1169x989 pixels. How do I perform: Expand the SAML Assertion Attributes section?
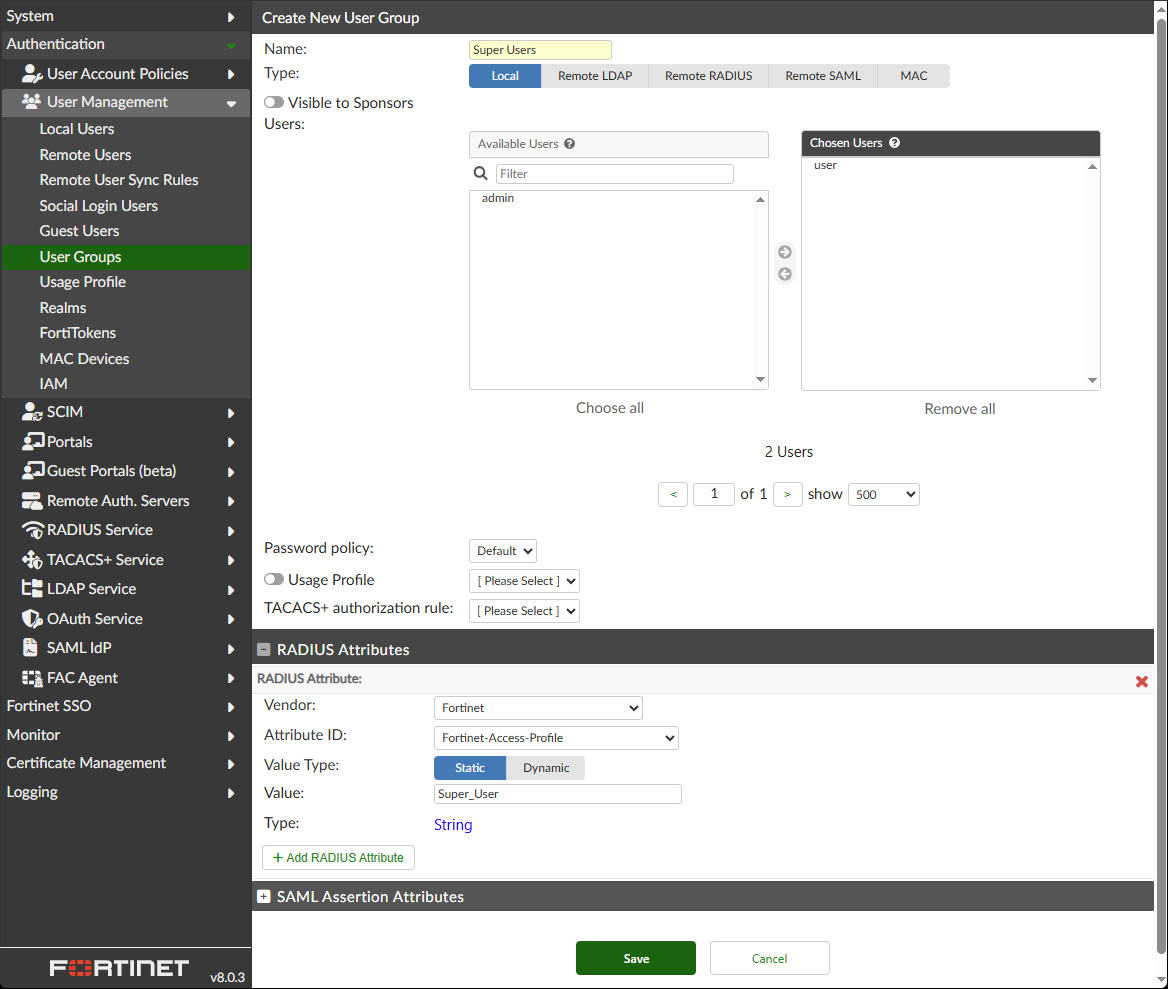point(263,897)
